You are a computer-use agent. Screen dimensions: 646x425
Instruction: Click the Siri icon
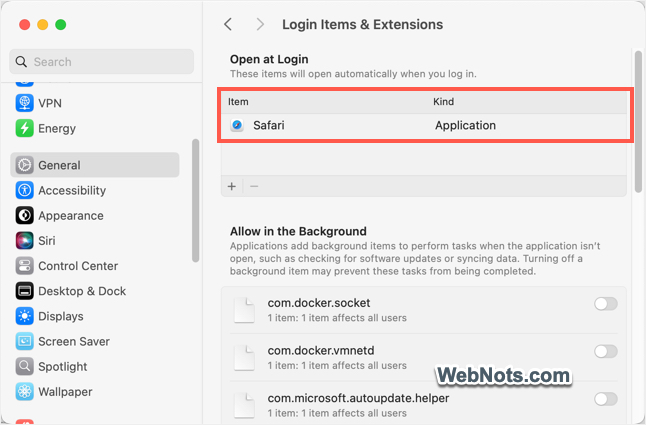pyautogui.click(x=24, y=241)
